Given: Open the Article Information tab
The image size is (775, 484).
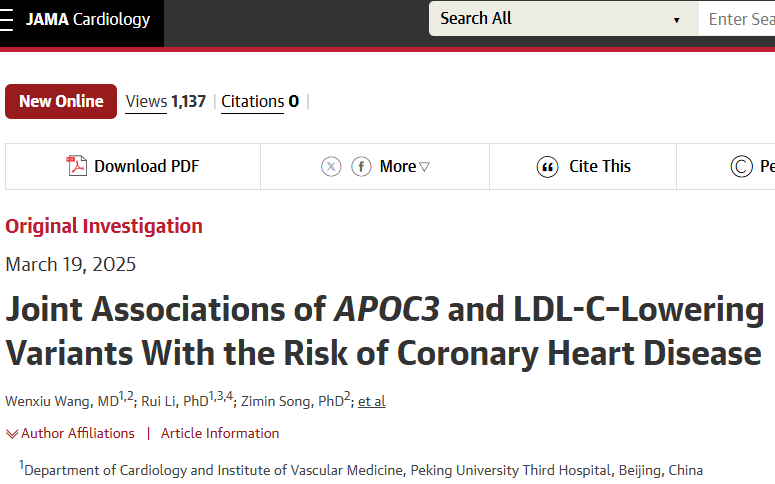Looking at the screenshot, I should [220, 434].
